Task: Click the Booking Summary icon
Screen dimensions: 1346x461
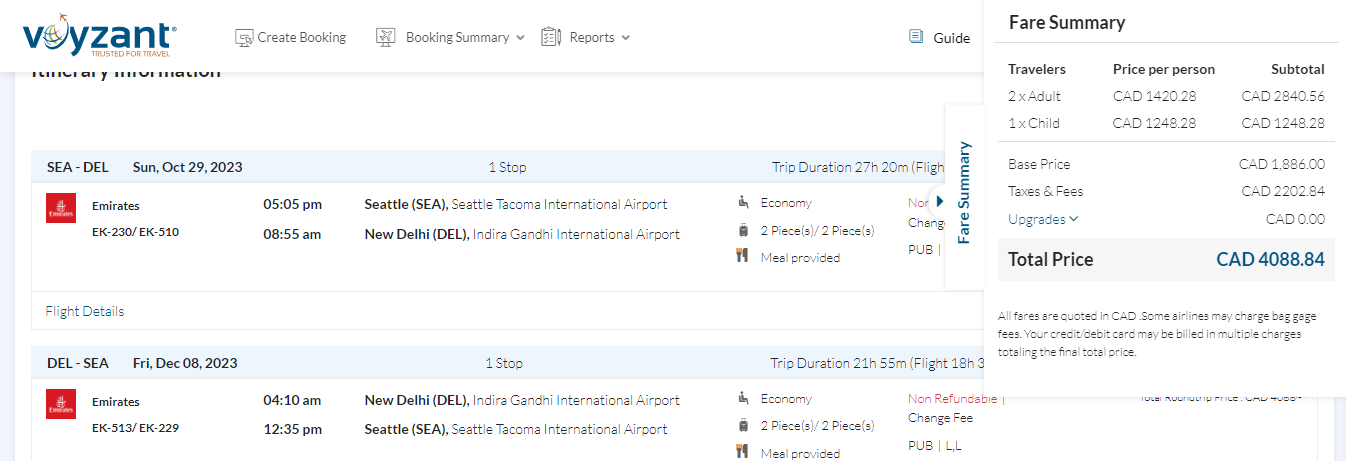Action: [x=386, y=37]
